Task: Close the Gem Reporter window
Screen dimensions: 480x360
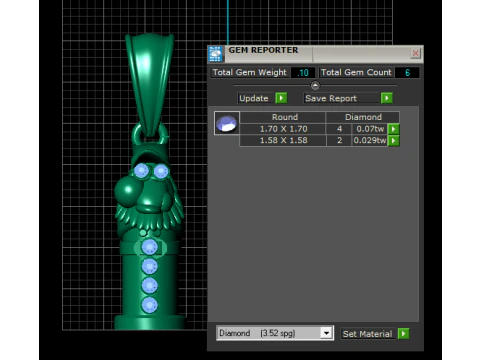Action: pos(415,53)
